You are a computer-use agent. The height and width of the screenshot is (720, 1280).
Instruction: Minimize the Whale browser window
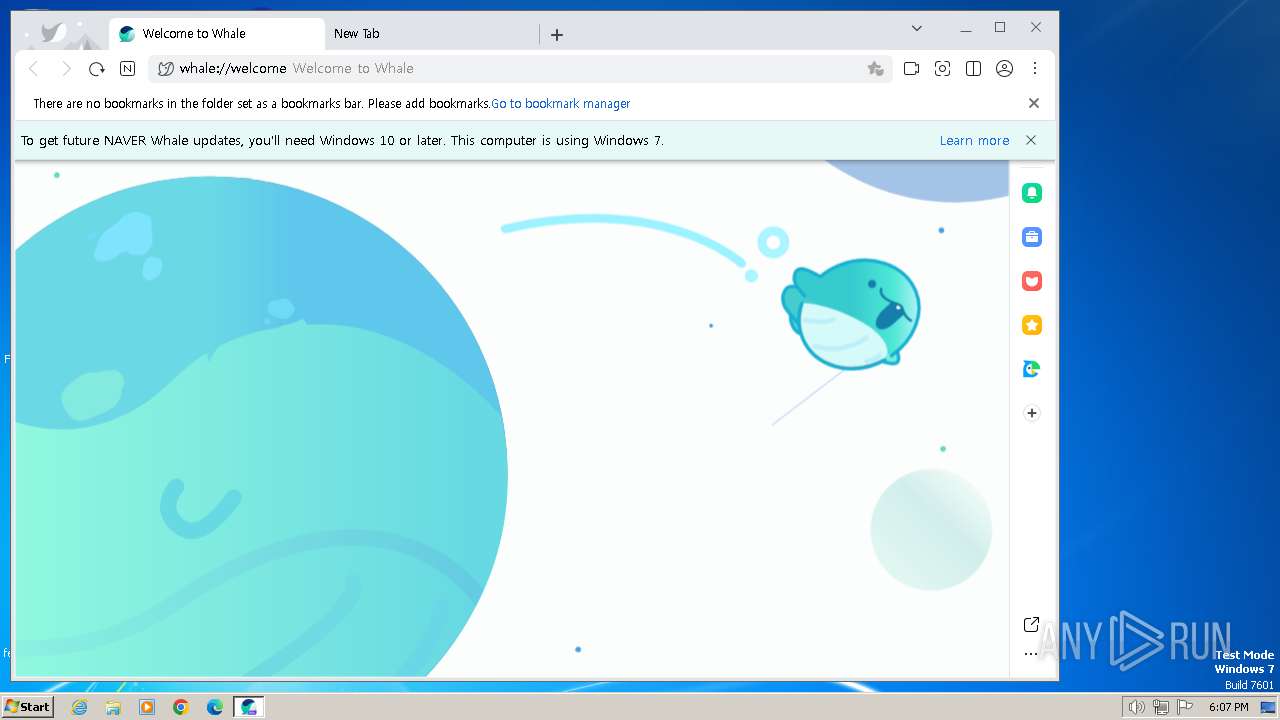point(966,28)
